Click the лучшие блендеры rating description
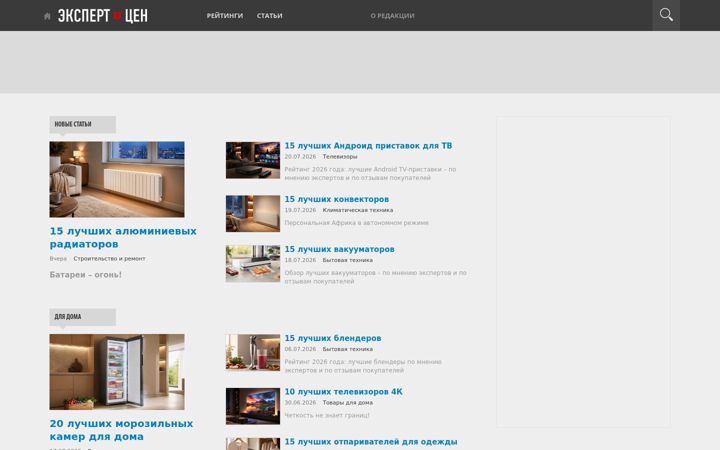The height and width of the screenshot is (450, 720). coord(363,366)
